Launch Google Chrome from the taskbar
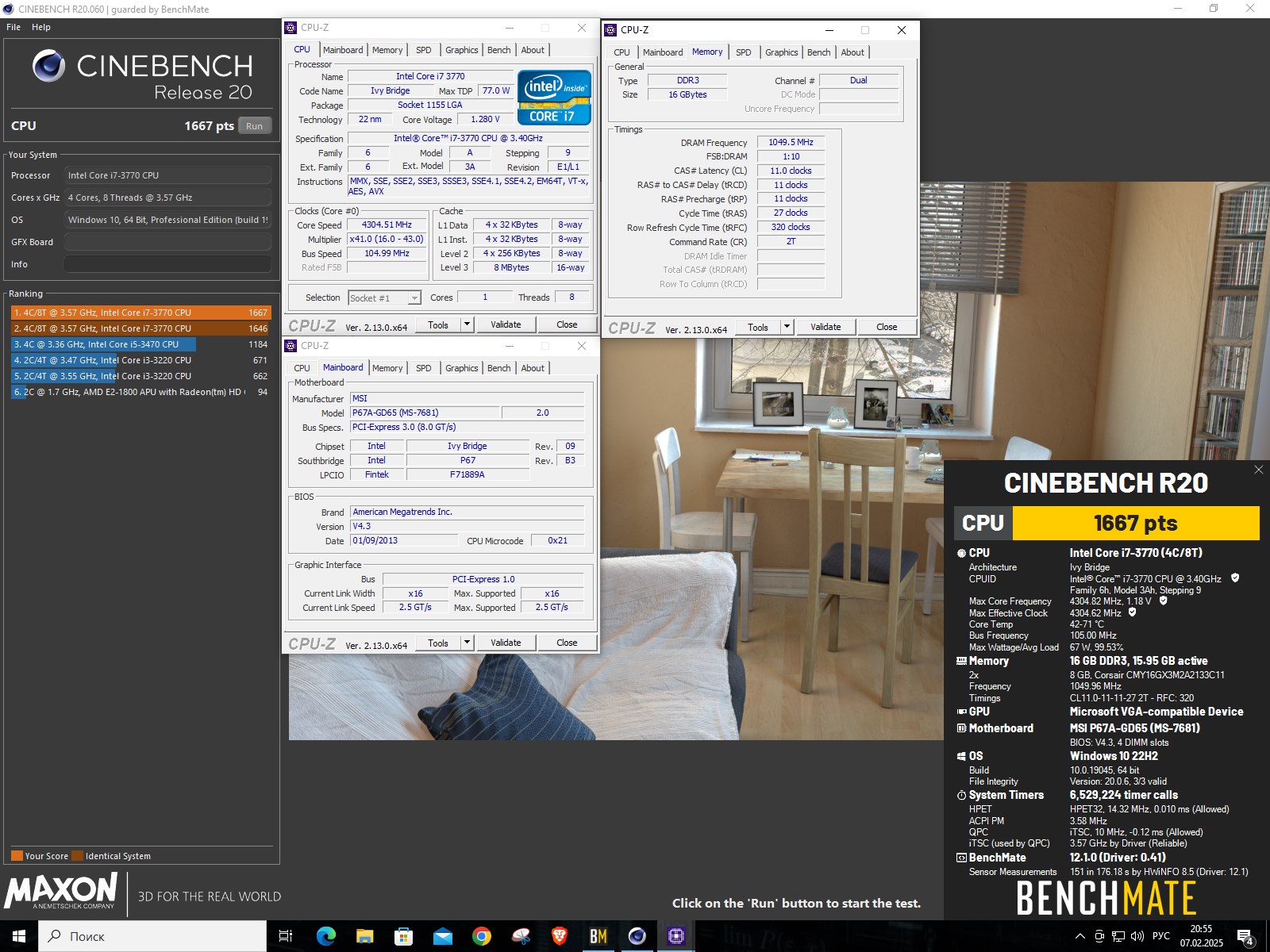This screenshot has height=952, width=1270. 481,936
